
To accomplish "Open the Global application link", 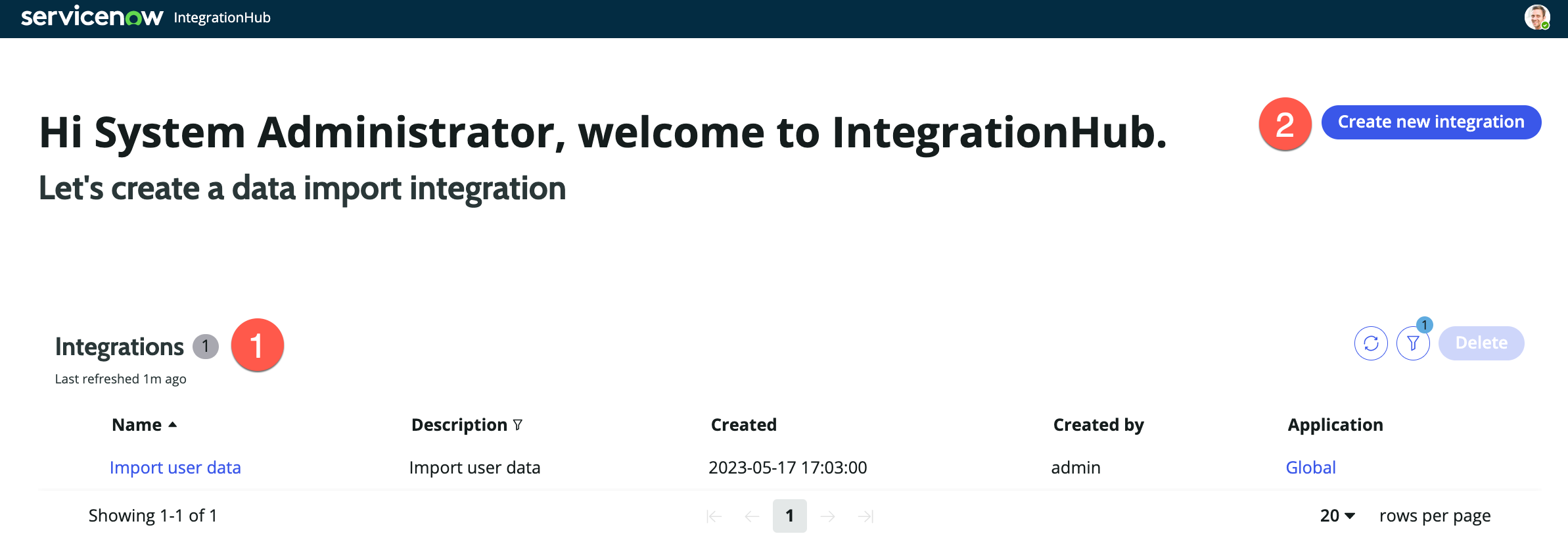I will coord(1311,468).
